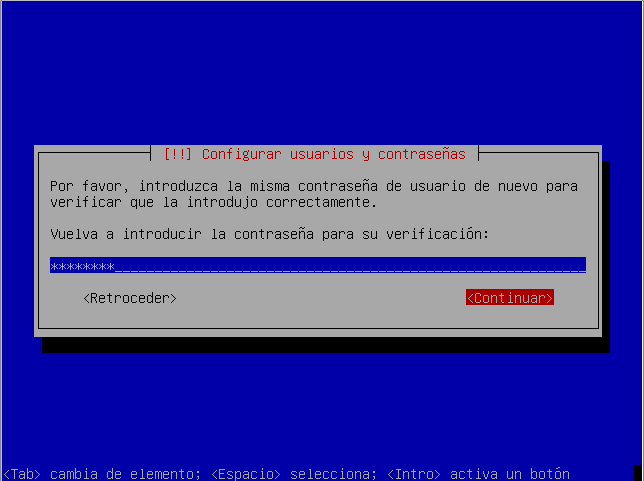
Task: Focus the password verification input field
Action: (x=318, y=265)
